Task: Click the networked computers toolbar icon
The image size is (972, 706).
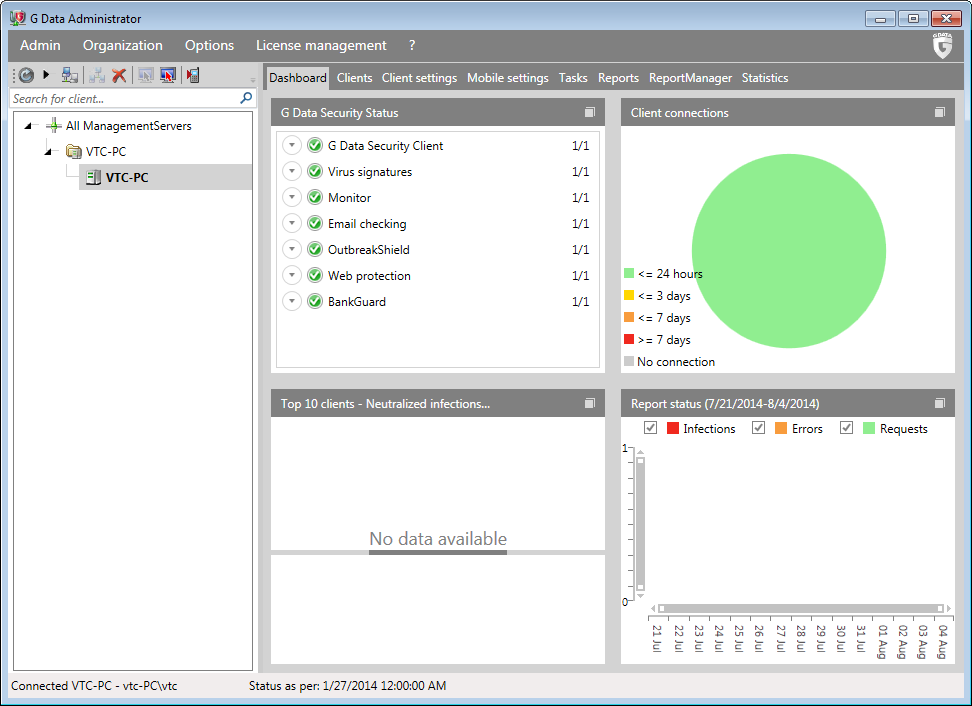Action: [x=69, y=75]
